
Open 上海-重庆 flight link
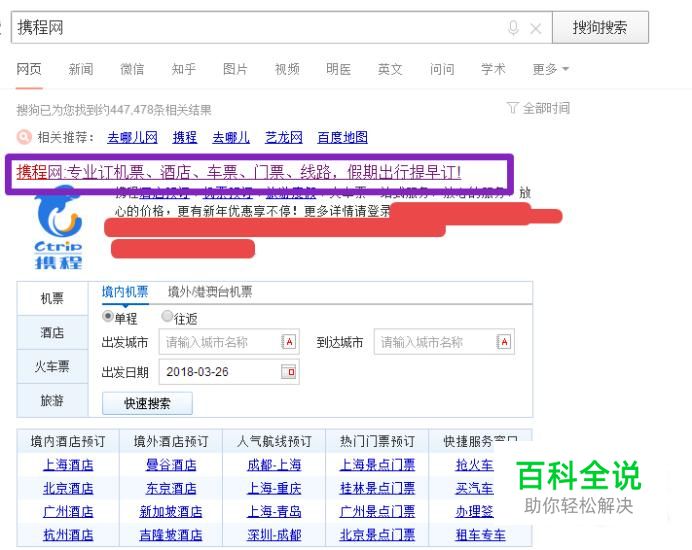[275, 488]
